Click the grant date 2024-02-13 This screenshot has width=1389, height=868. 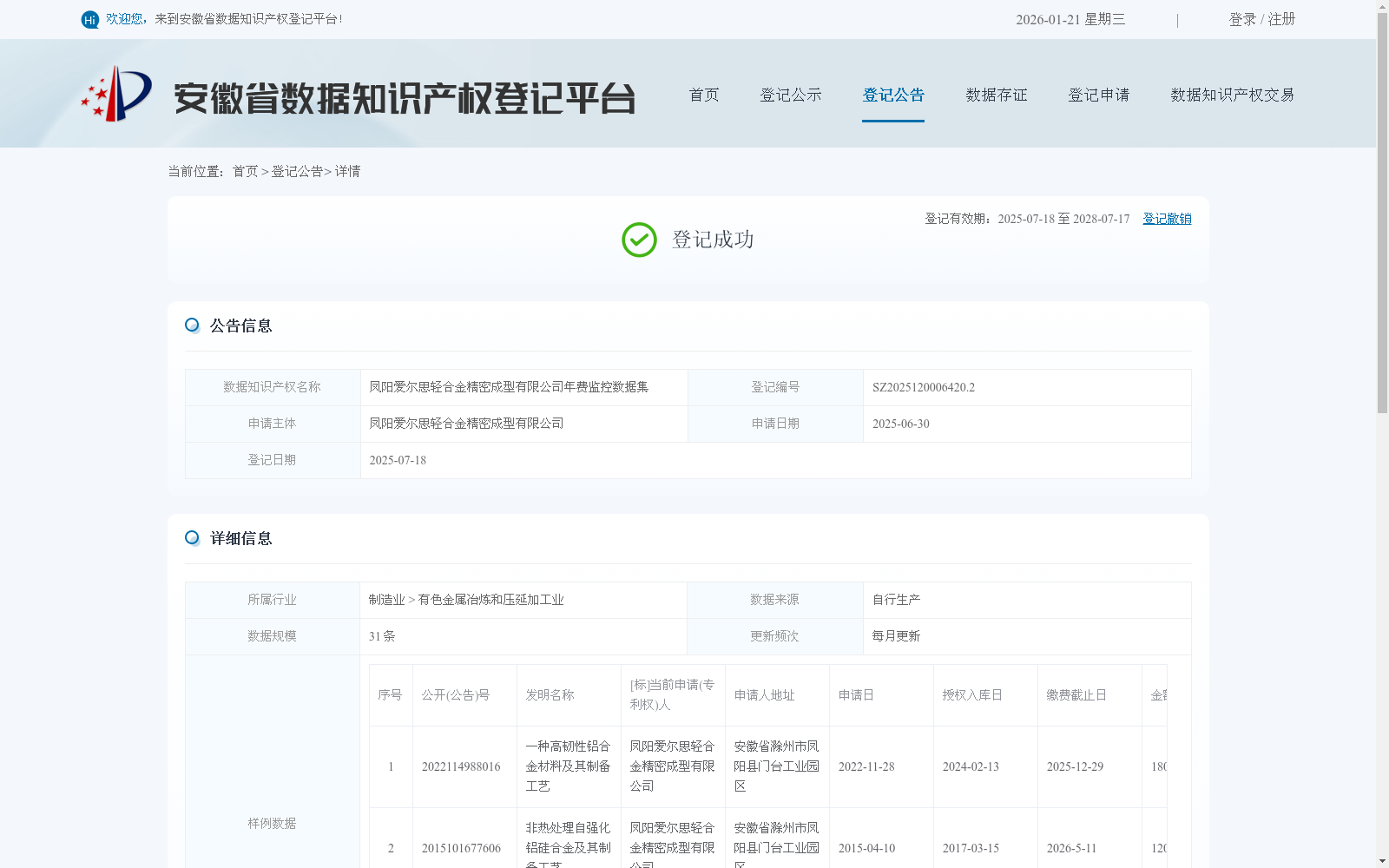tap(971, 767)
